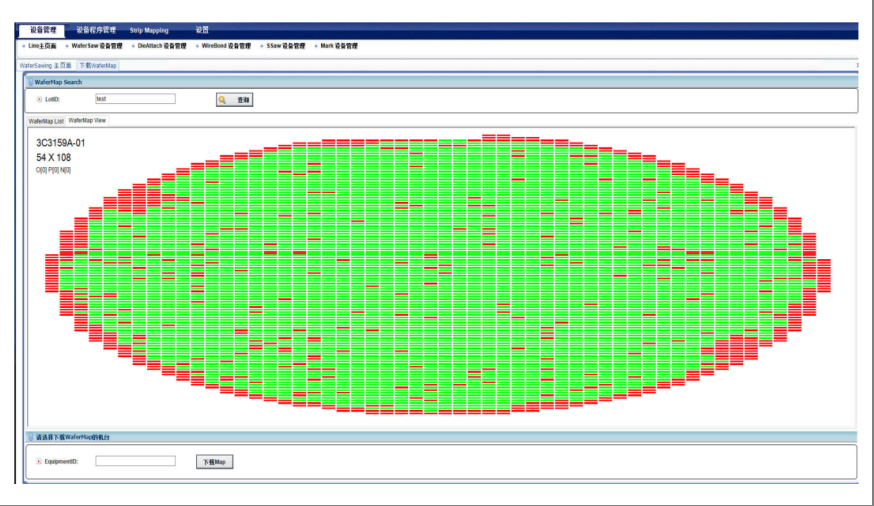Click the 查询 search button
The image size is (874, 506).
pos(235,100)
